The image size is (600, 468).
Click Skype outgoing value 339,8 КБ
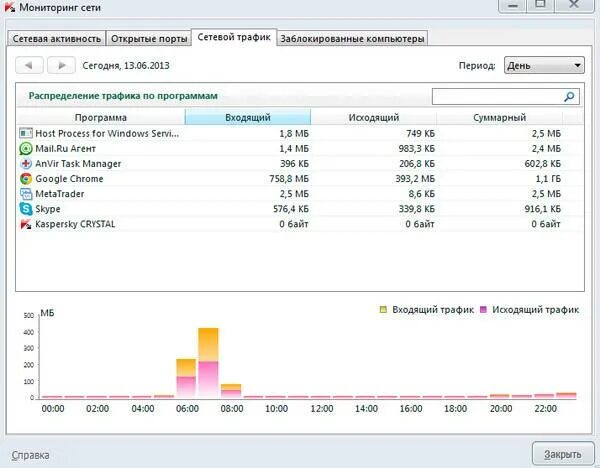[x=417, y=209]
